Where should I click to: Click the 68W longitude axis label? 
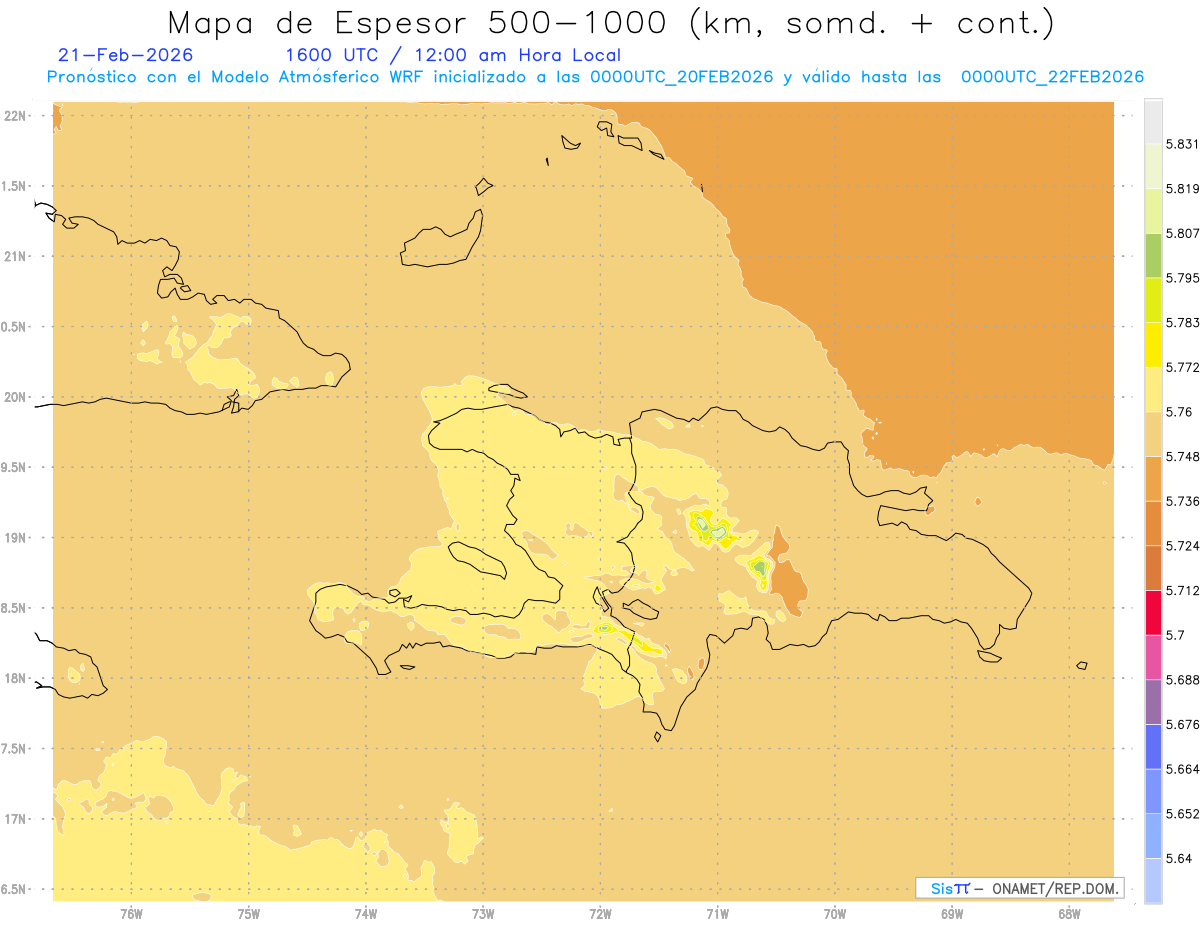pos(1069,913)
